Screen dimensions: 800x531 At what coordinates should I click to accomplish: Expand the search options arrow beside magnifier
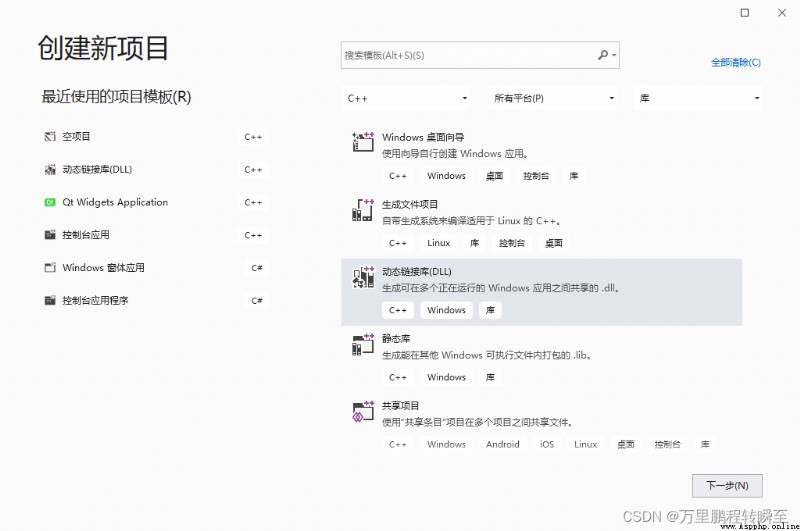[x=614, y=55]
